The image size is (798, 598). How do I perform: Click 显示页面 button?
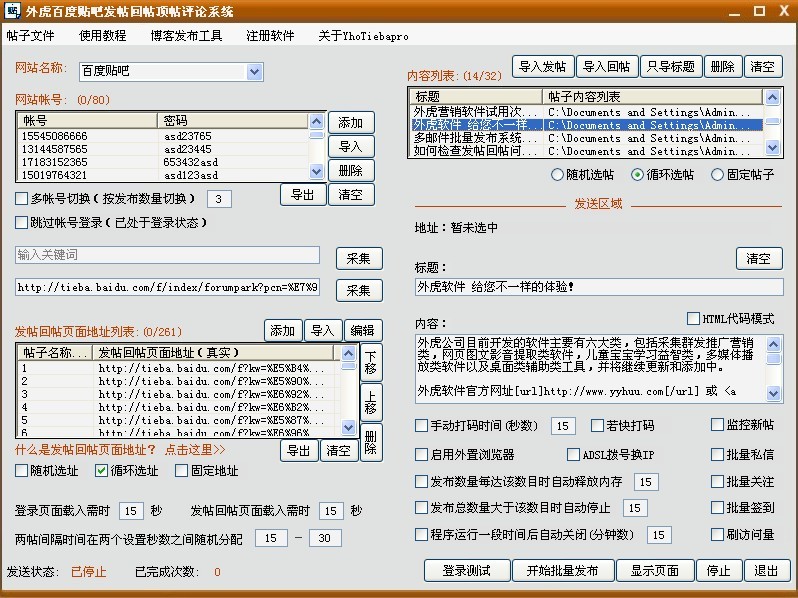[x=655, y=571]
